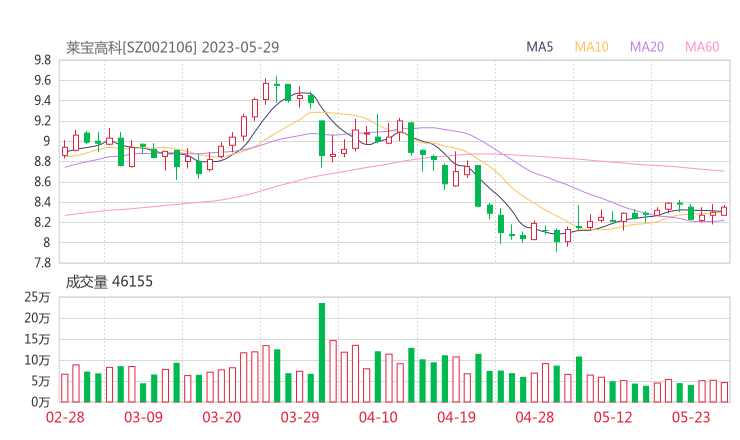The width and height of the screenshot is (740, 440).
Task: Click the 成交量 46155 volume label
Action: [109, 281]
